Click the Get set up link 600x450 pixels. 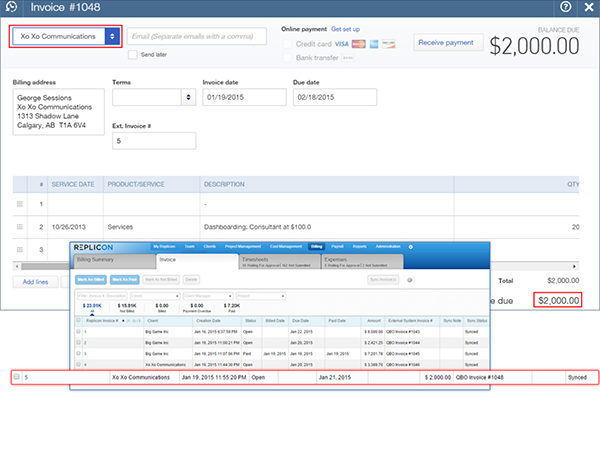tap(345, 29)
